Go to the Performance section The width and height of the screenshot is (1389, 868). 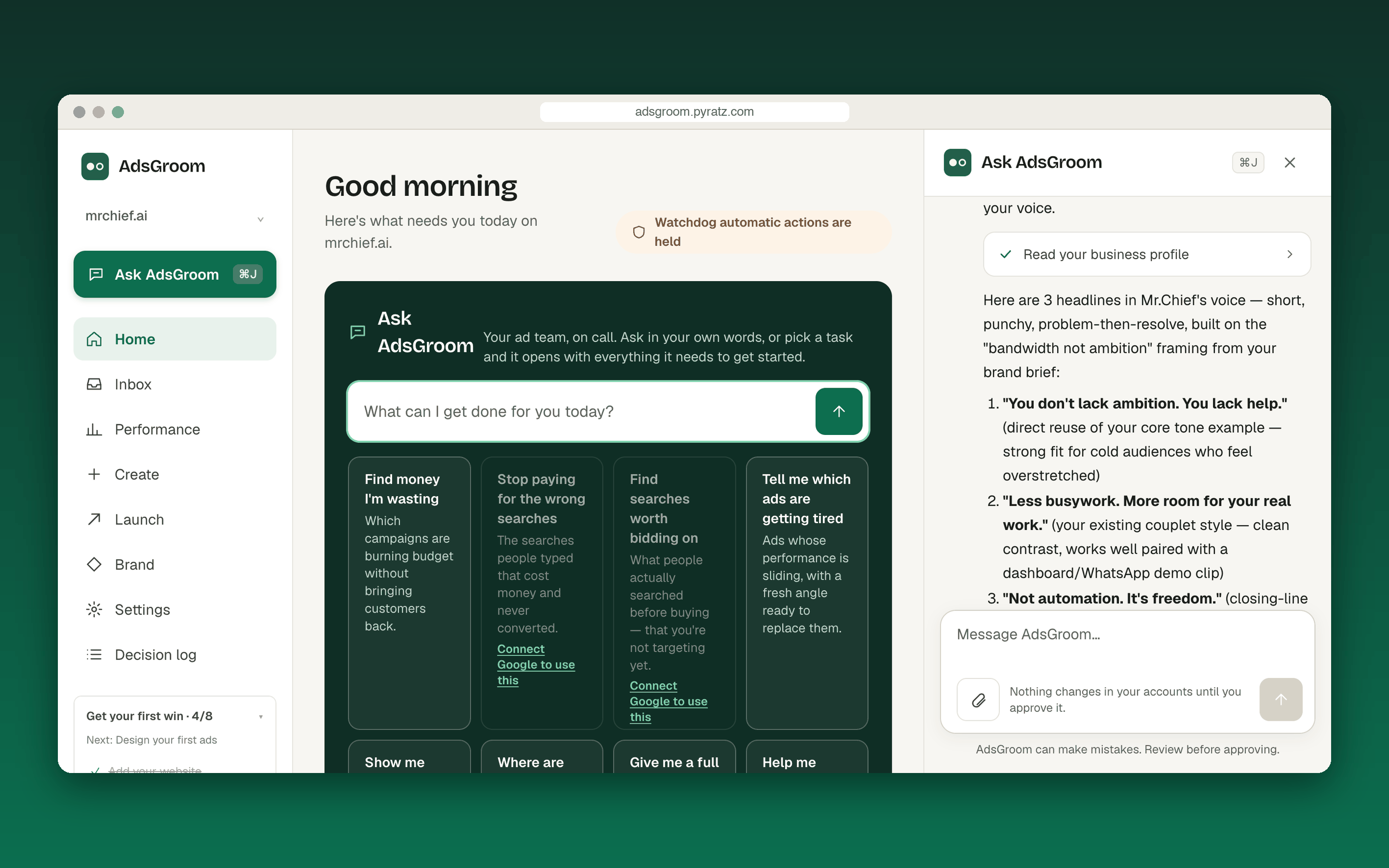click(175, 429)
